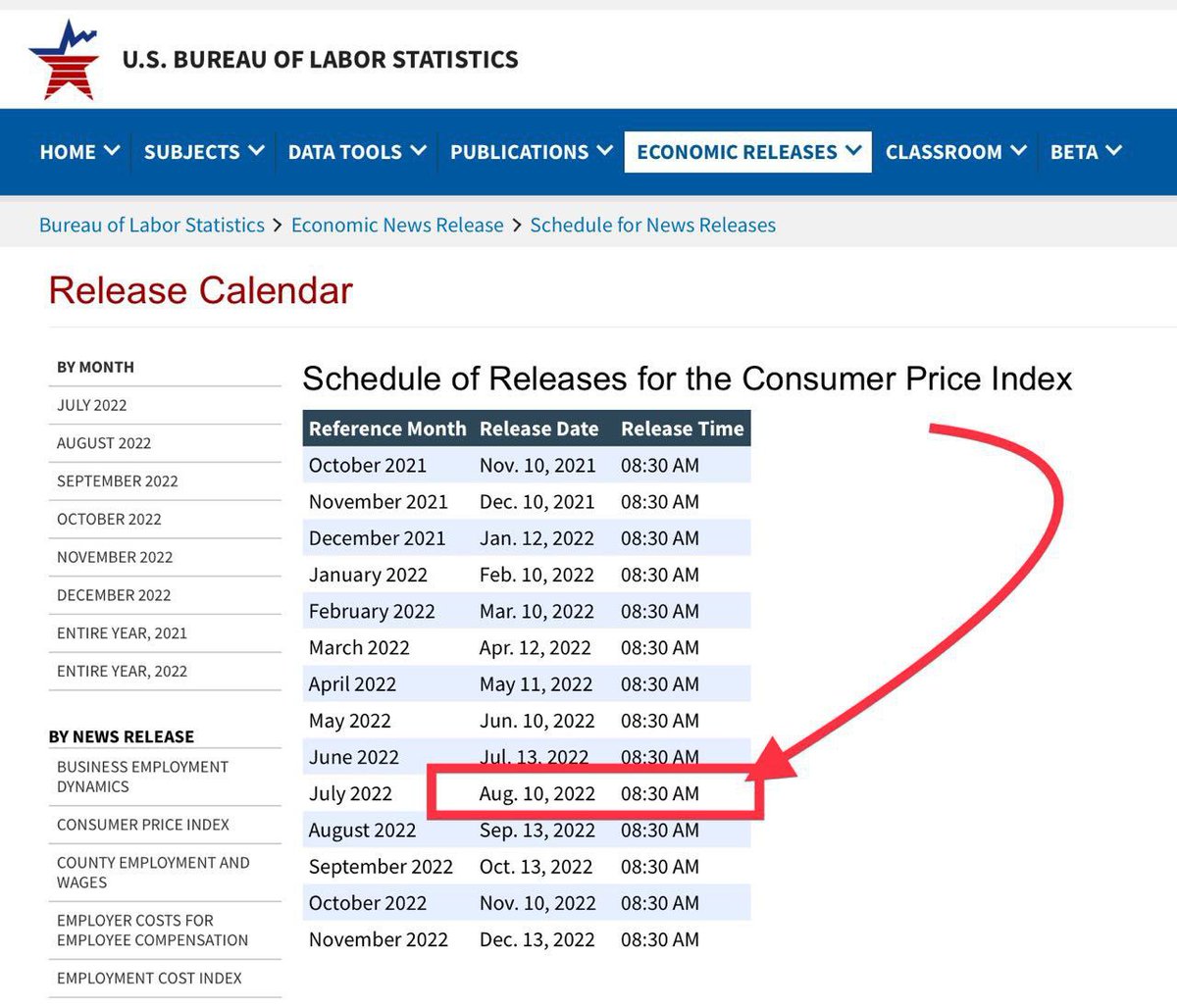Image resolution: width=1177 pixels, height=1008 pixels.
Task: Expand the PUBLICATIONS dropdown chevron
Action: coord(602,152)
